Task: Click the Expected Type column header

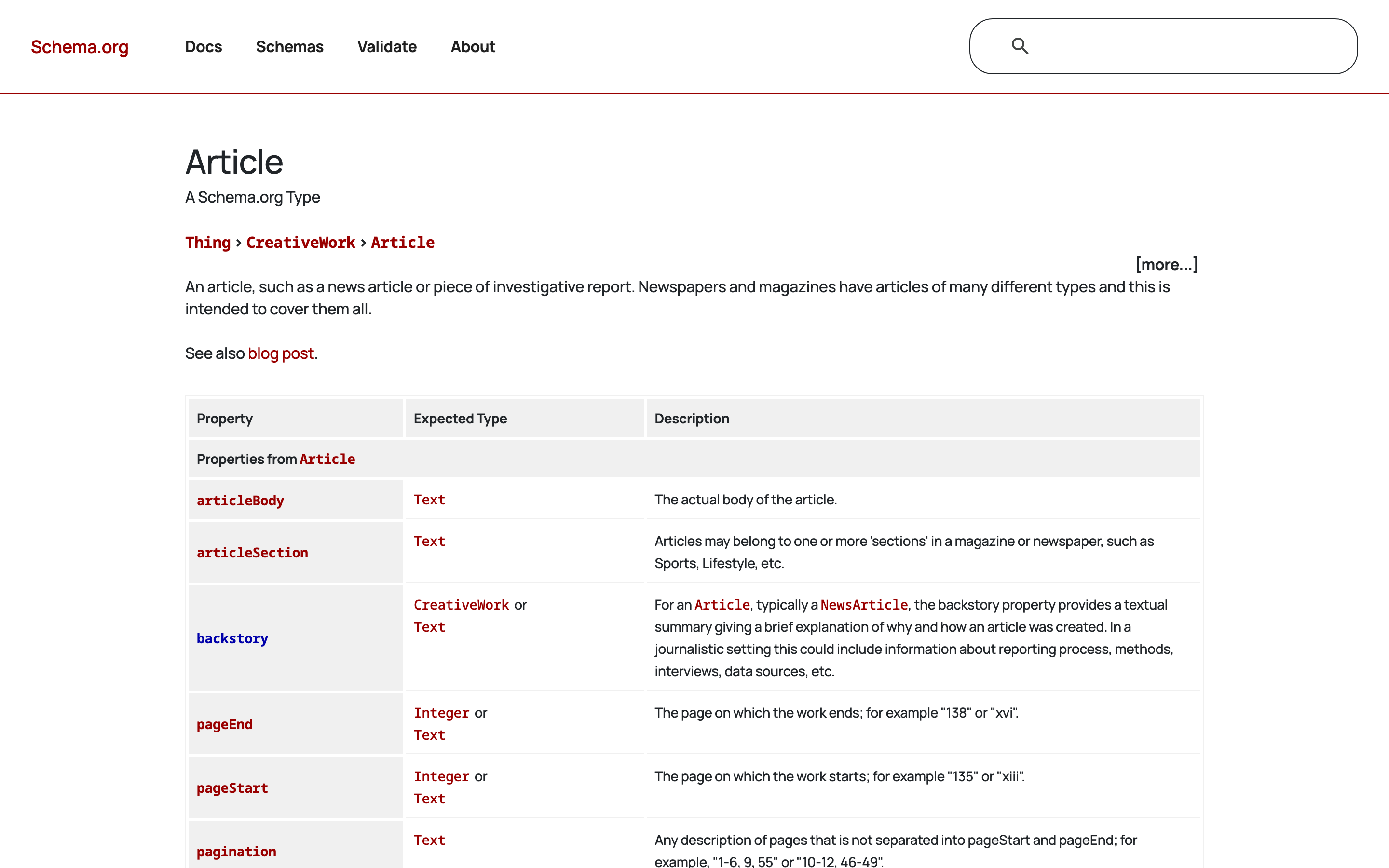Action: click(x=525, y=419)
